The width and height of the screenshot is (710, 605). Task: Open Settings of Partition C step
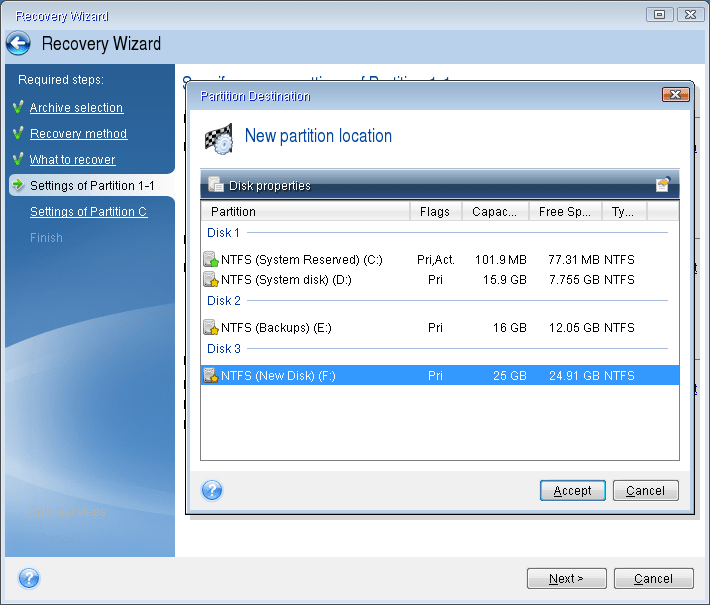click(88, 212)
